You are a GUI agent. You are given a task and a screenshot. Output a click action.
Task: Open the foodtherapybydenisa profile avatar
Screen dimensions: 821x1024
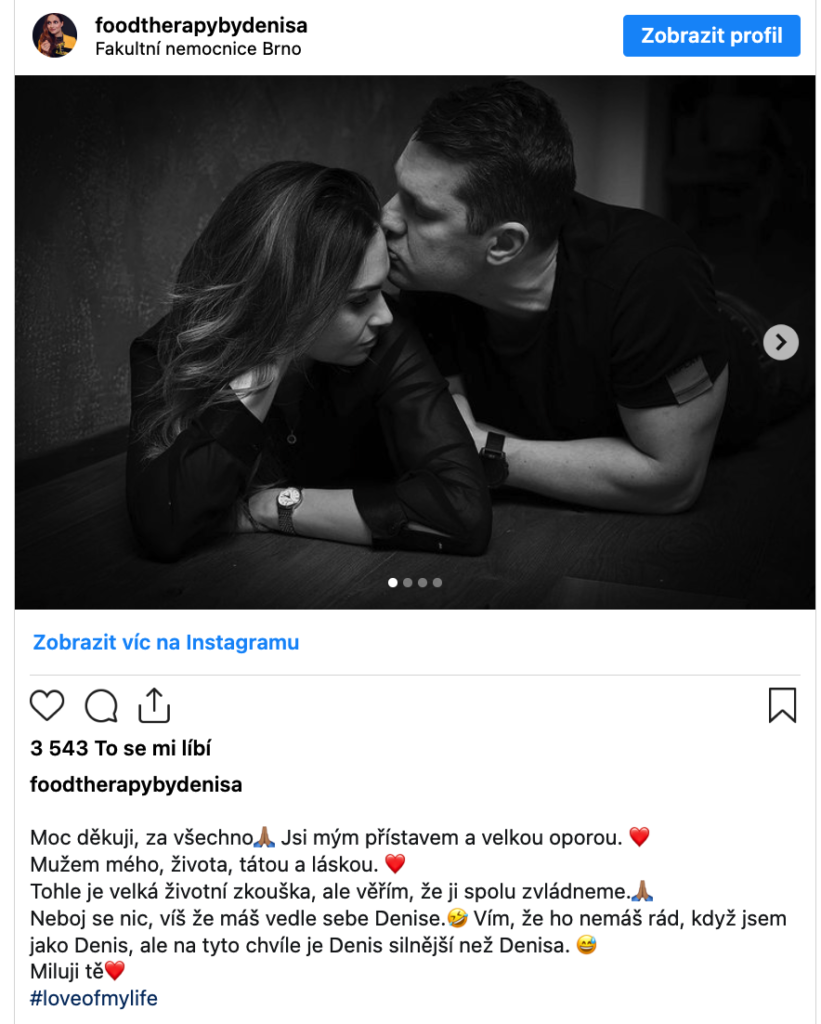(x=55, y=35)
